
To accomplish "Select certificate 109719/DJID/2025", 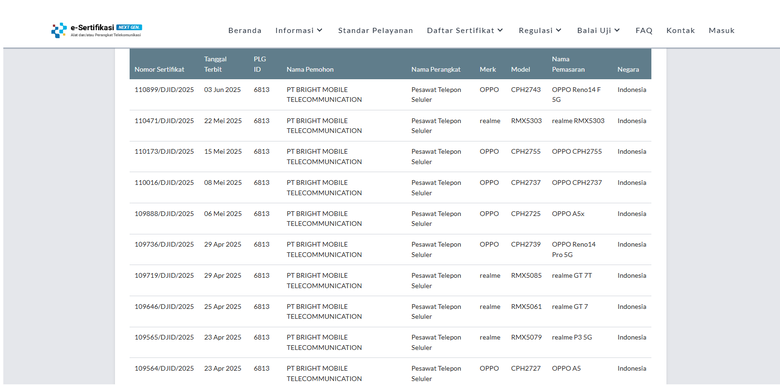I will (164, 276).
